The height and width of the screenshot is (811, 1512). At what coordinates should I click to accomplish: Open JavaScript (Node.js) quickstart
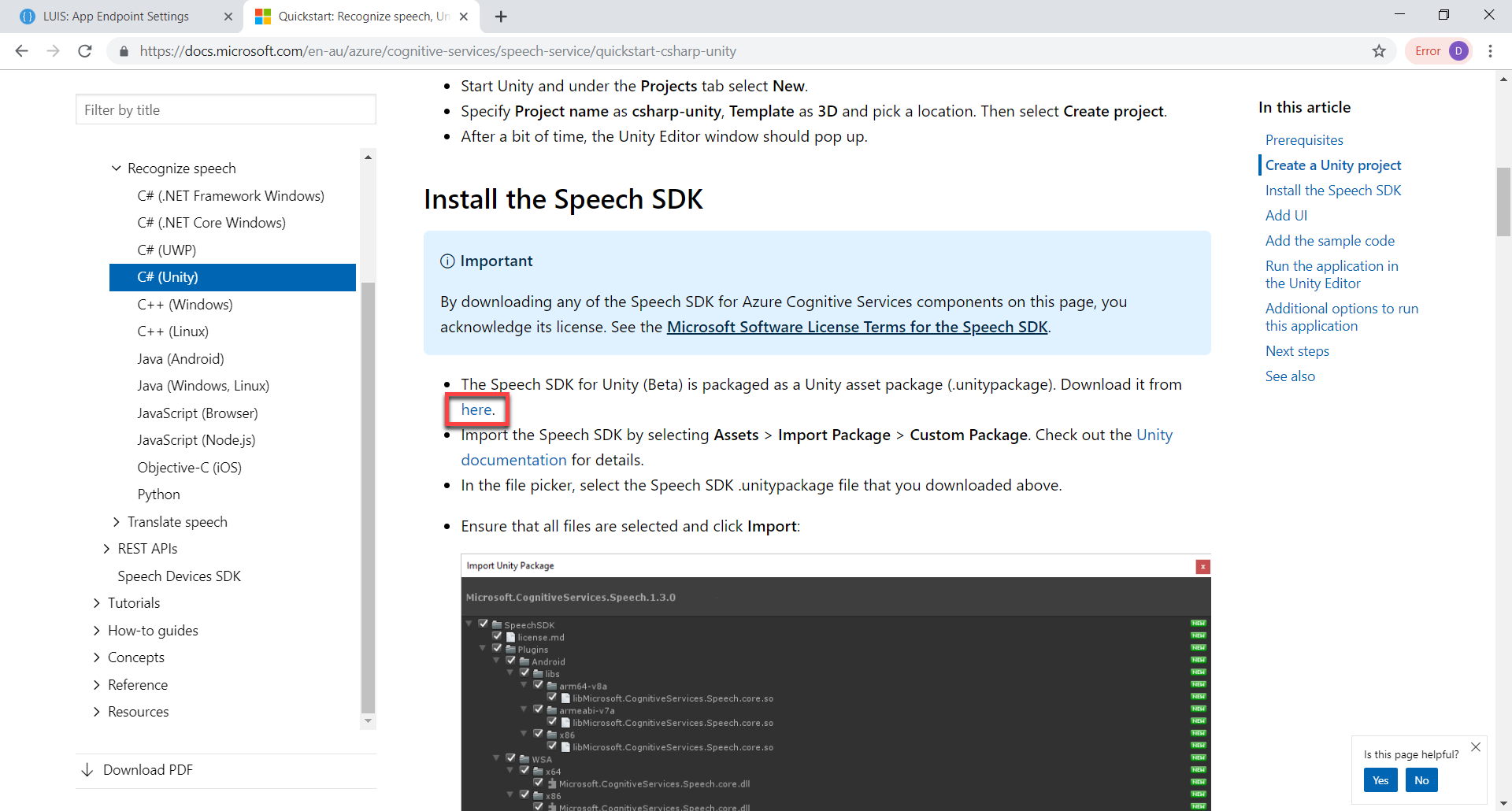point(196,440)
